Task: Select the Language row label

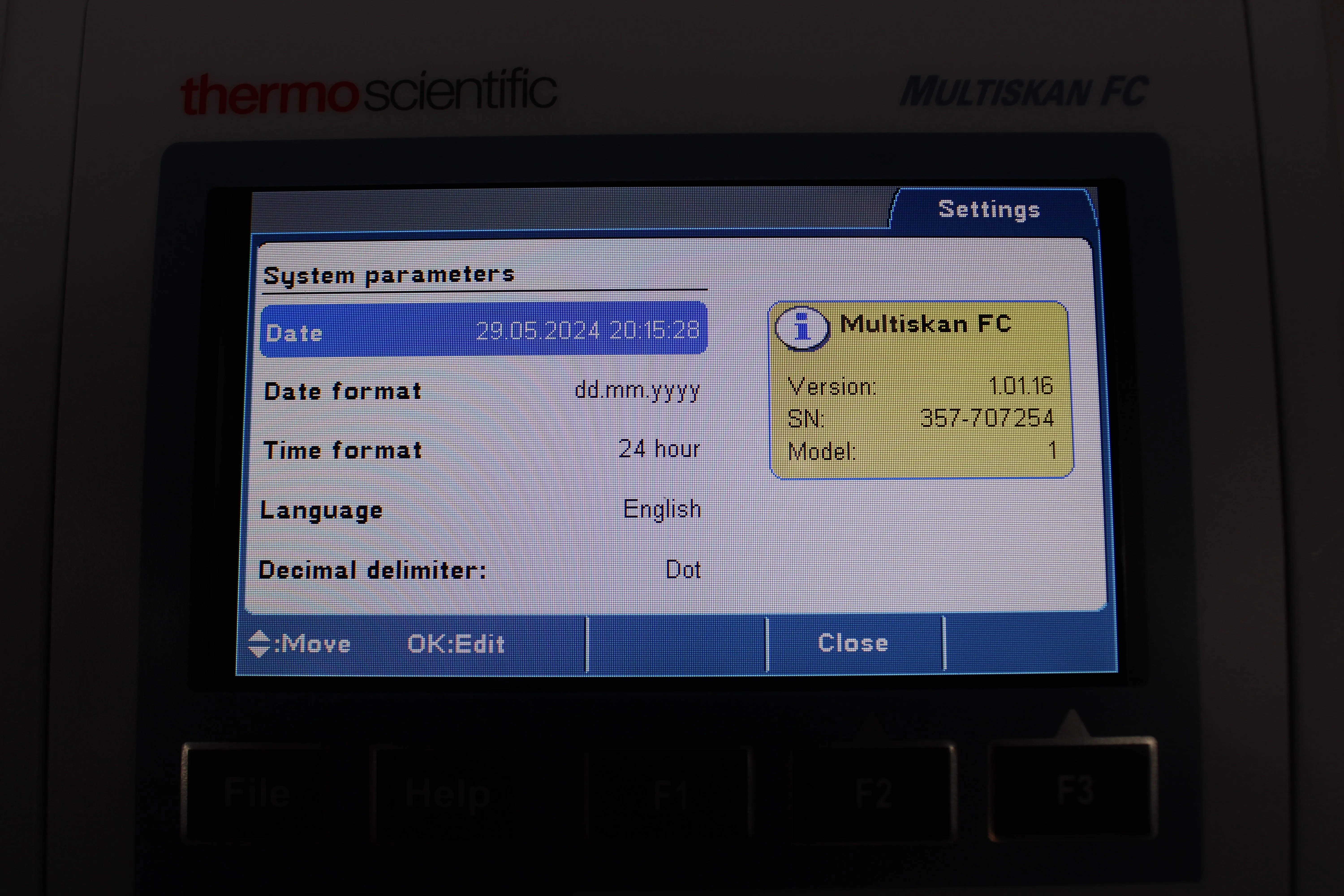Action: [321, 510]
